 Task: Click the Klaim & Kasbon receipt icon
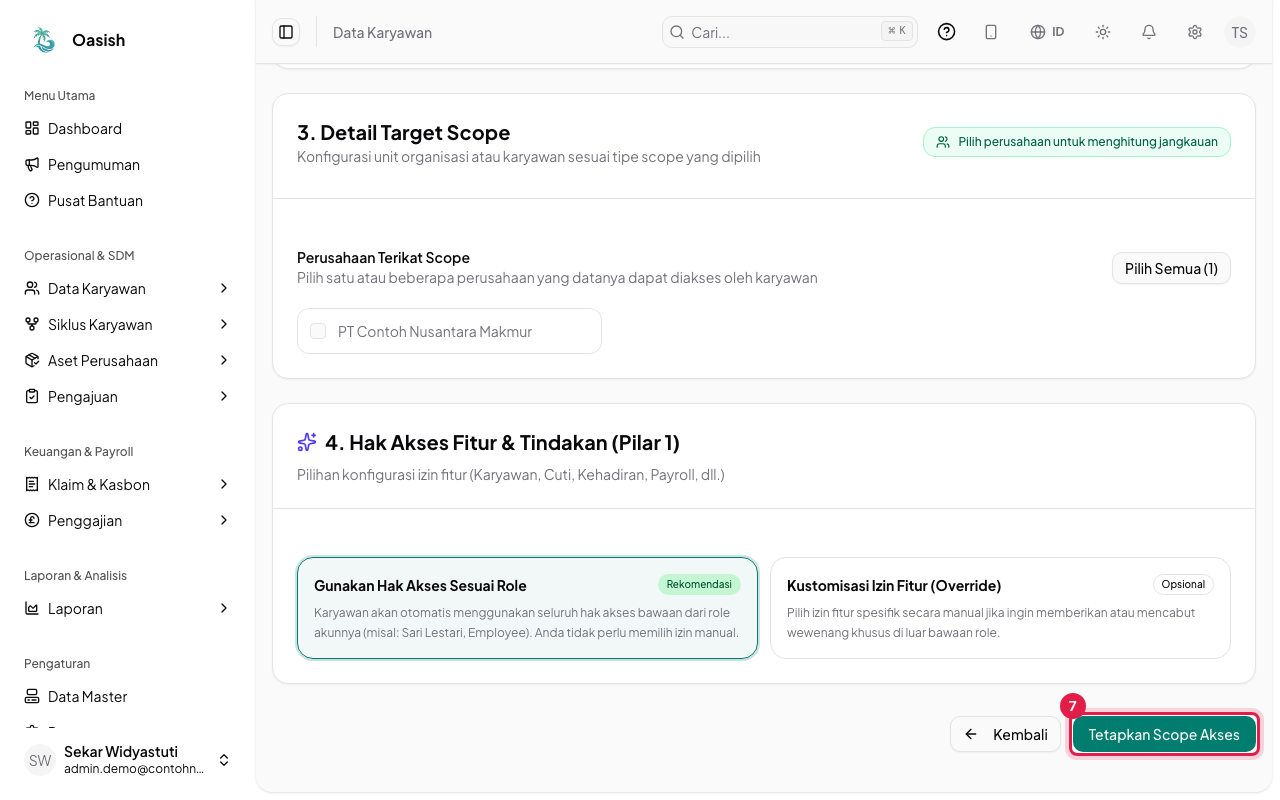(32, 485)
